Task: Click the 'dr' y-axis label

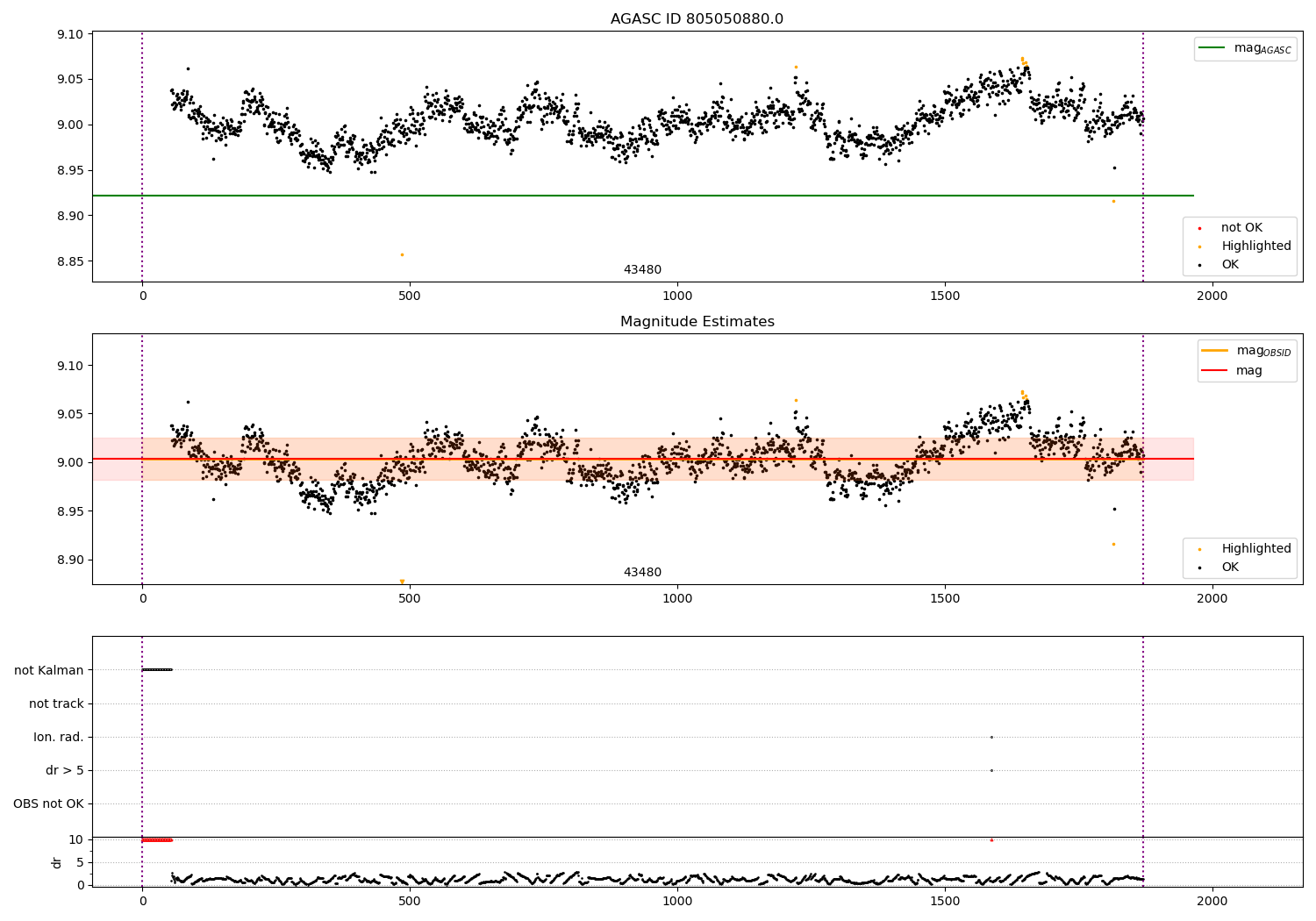Action: coord(57,862)
